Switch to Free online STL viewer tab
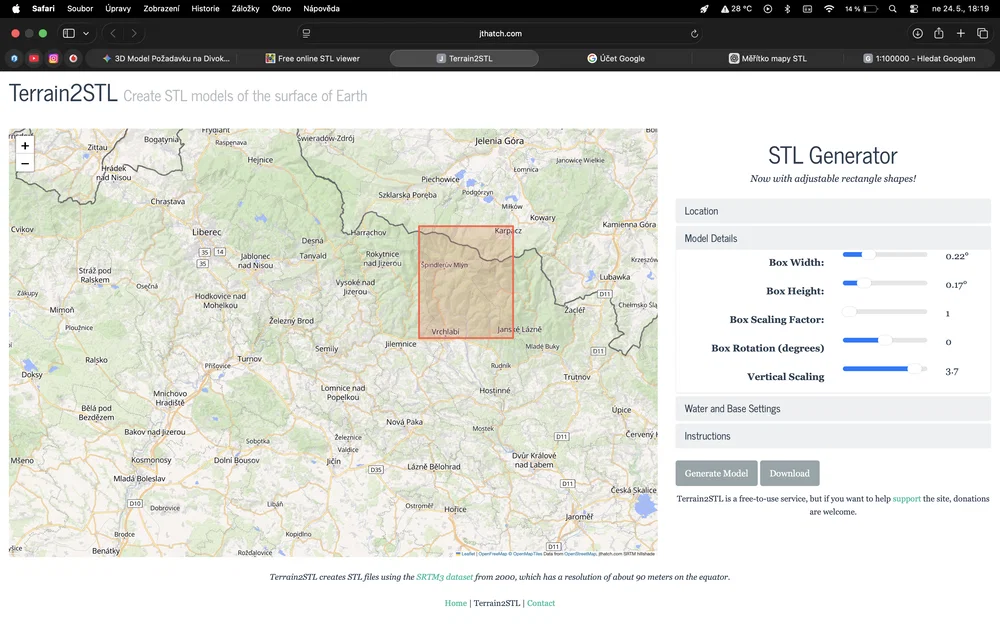 tap(312, 58)
